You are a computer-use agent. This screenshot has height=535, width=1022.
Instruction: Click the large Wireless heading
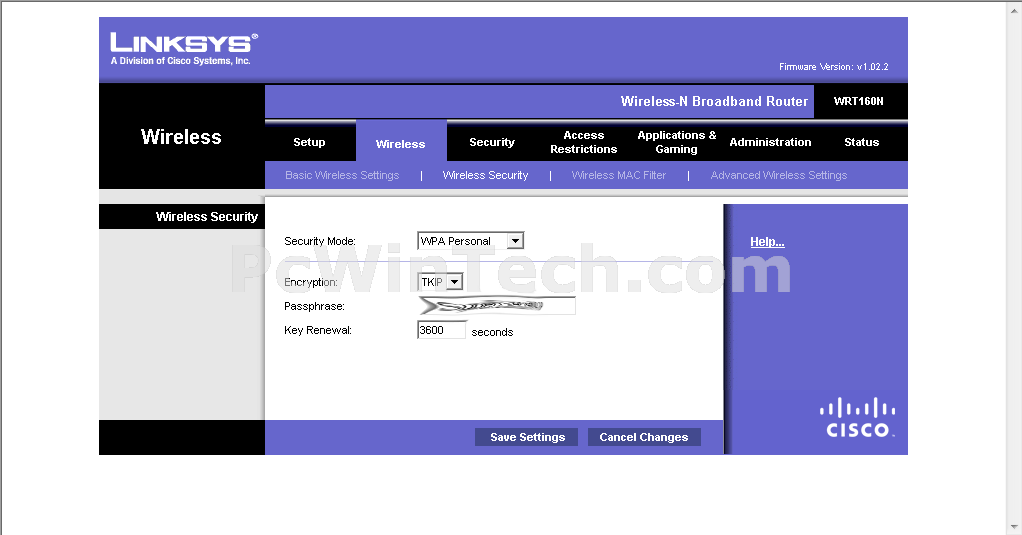[x=181, y=137]
